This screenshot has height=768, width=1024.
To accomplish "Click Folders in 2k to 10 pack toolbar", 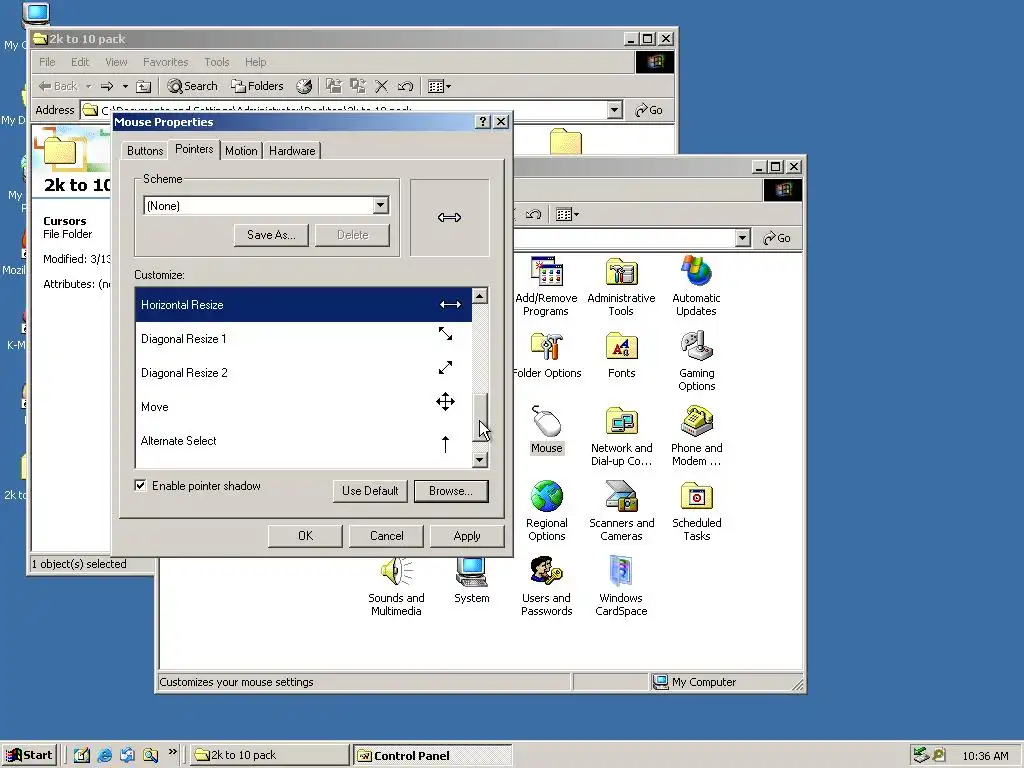I will (x=257, y=86).
